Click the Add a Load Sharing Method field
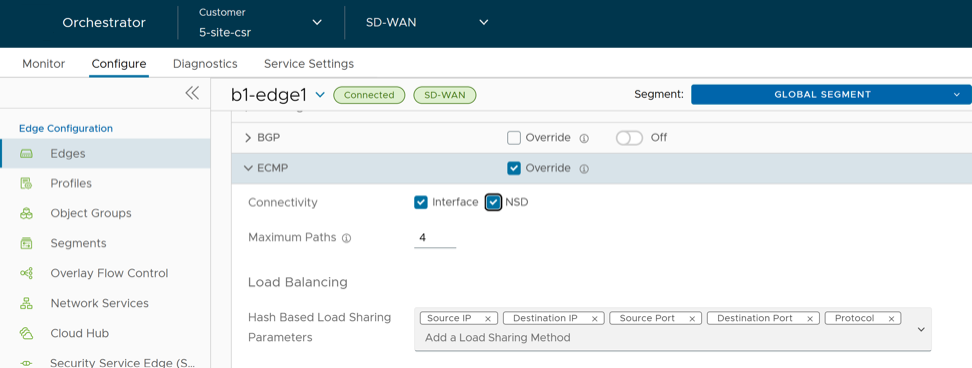The width and height of the screenshot is (972, 368). coord(497,338)
